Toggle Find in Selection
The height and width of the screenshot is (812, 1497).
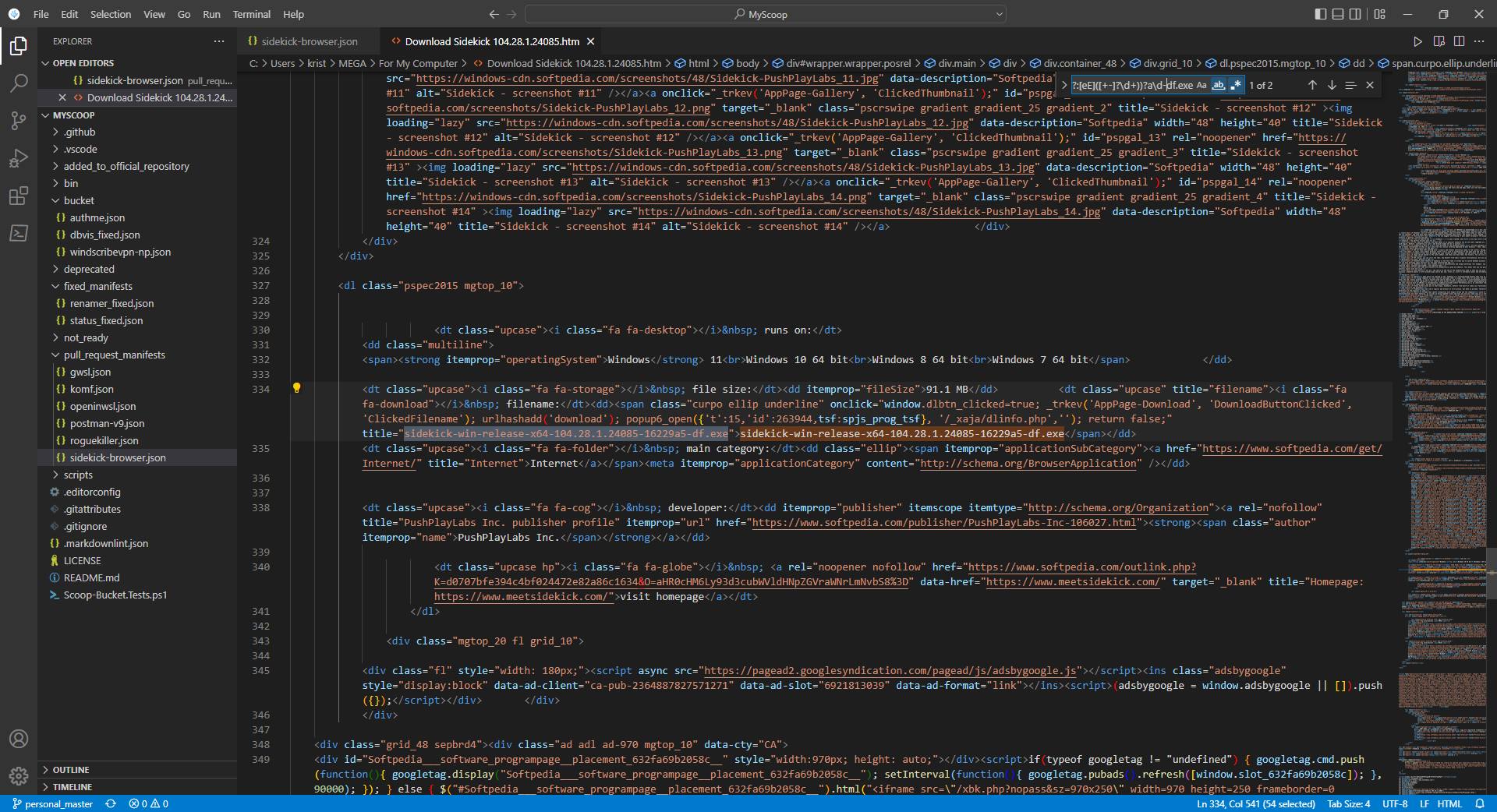pos(1350,85)
